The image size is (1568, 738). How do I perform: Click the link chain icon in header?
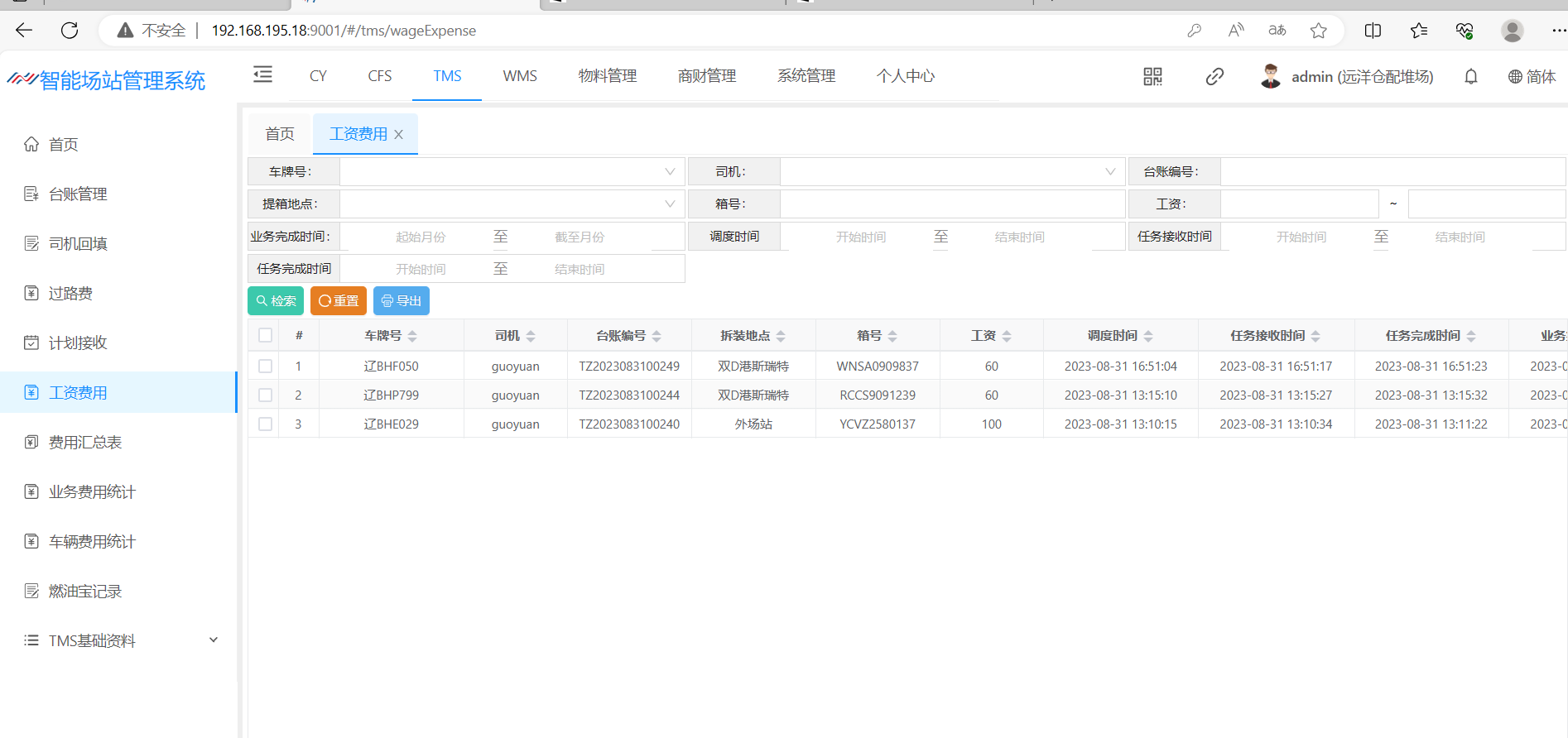pyautogui.click(x=1214, y=77)
